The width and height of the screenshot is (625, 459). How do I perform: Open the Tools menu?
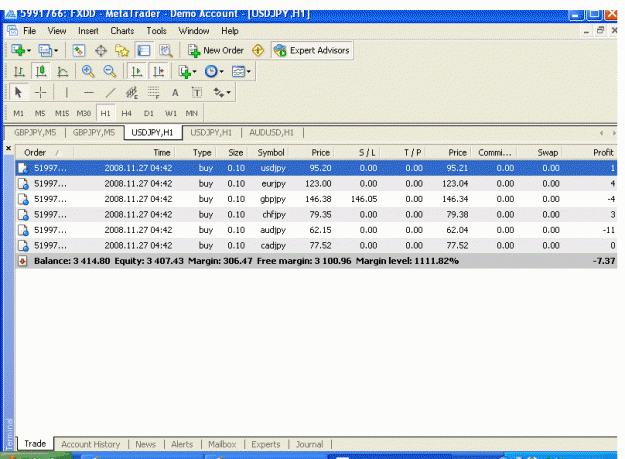(156, 31)
